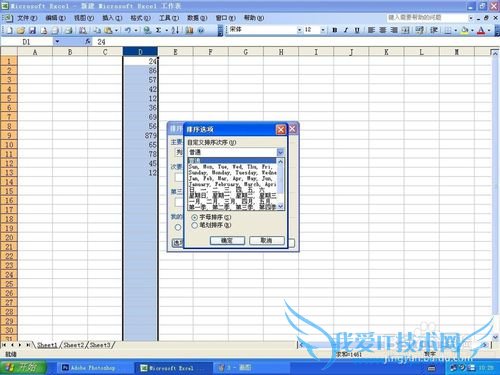Open the 数据 (Data) menu
500x375 pixels.
(197, 18)
